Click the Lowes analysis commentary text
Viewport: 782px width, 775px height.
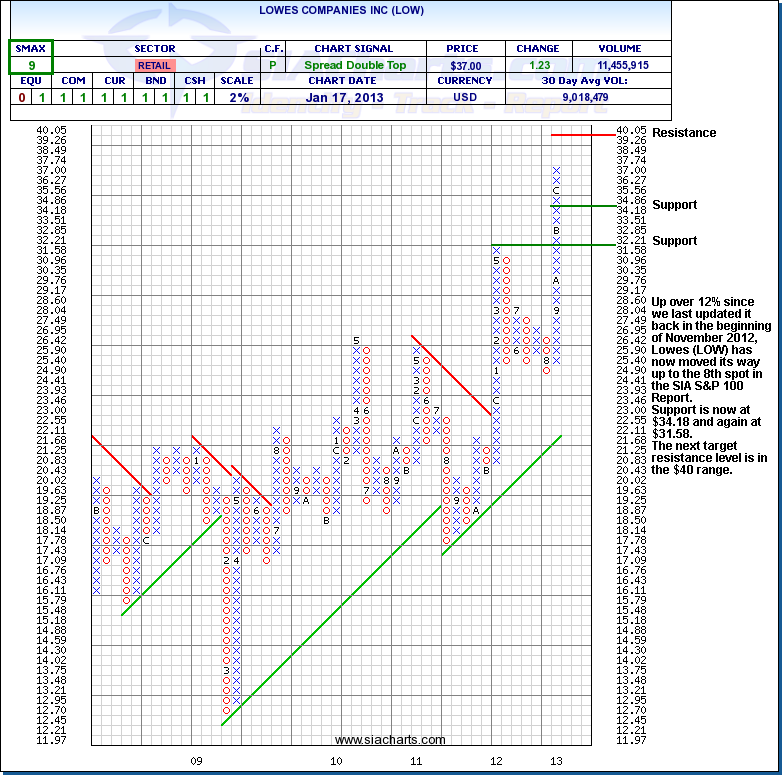[x=711, y=385]
